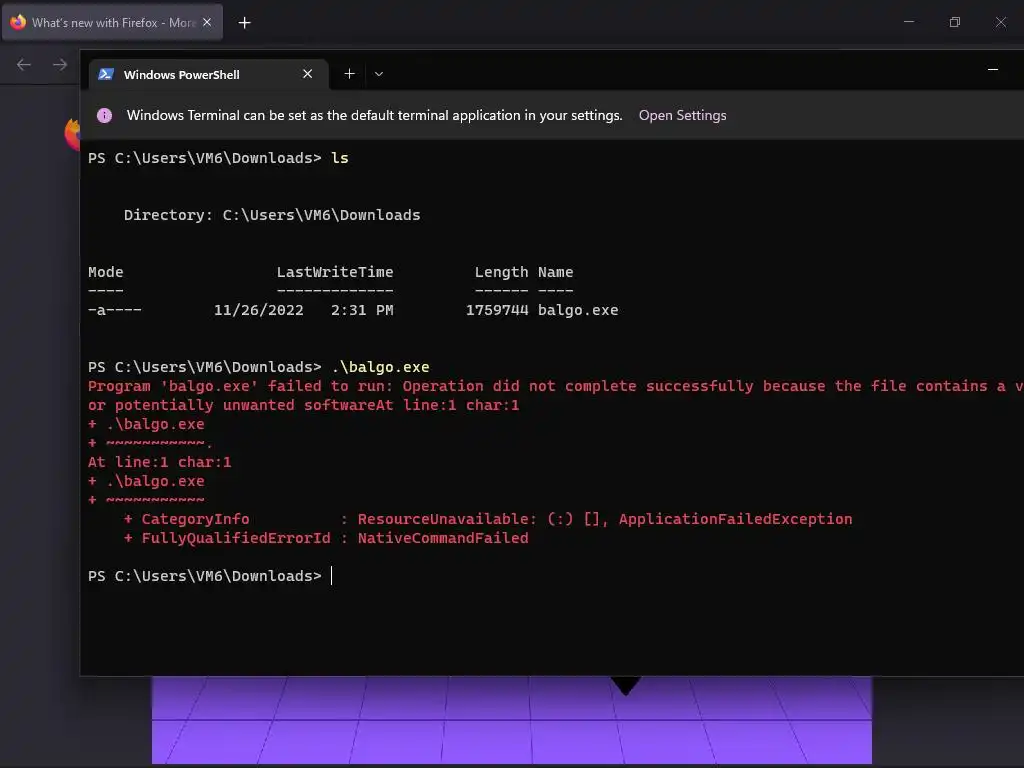The width and height of the screenshot is (1024, 768).
Task: Click balgo.exe file name in listing
Action: [578, 310]
